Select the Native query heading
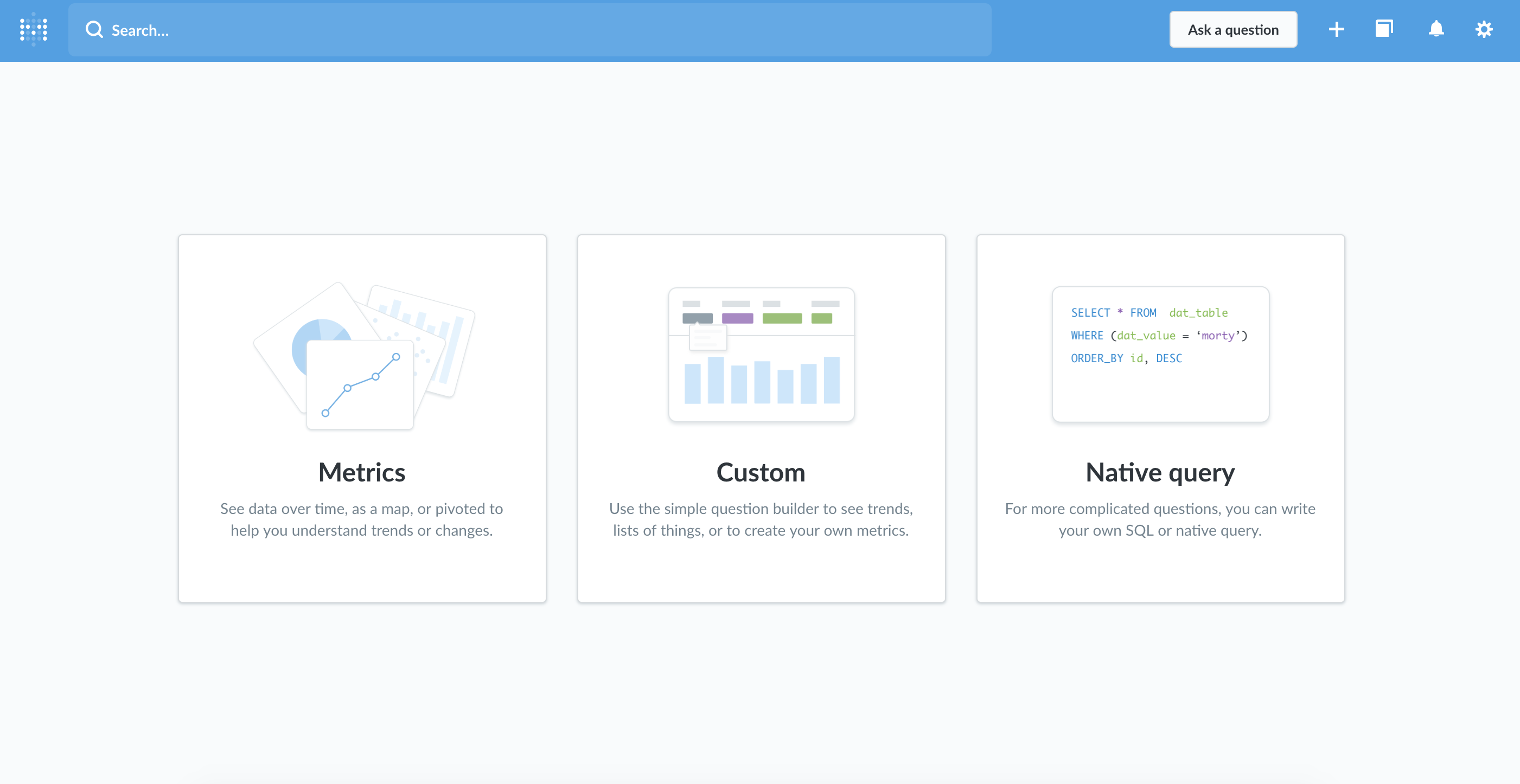 pyautogui.click(x=1160, y=473)
